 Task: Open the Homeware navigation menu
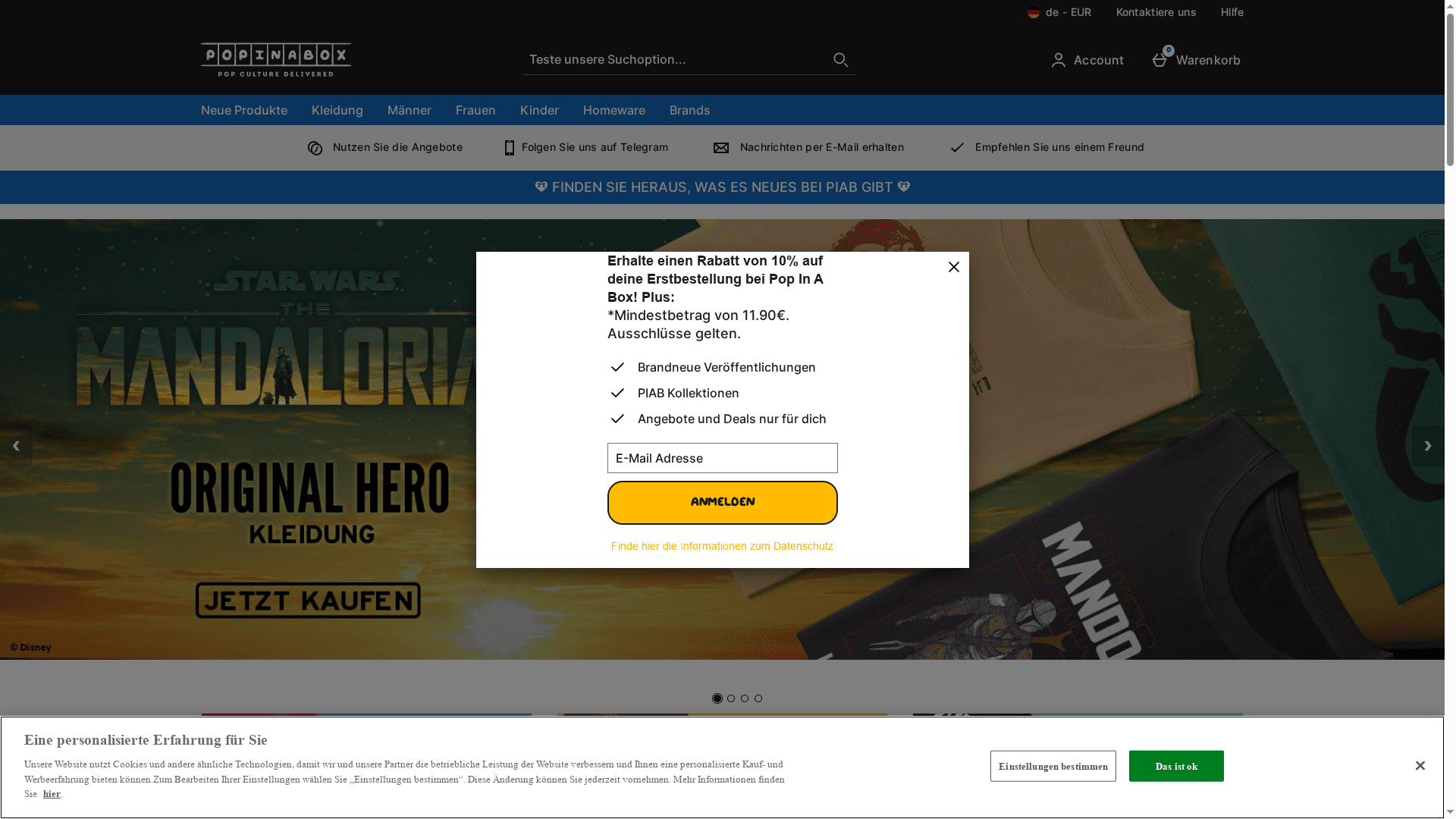coord(613,110)
